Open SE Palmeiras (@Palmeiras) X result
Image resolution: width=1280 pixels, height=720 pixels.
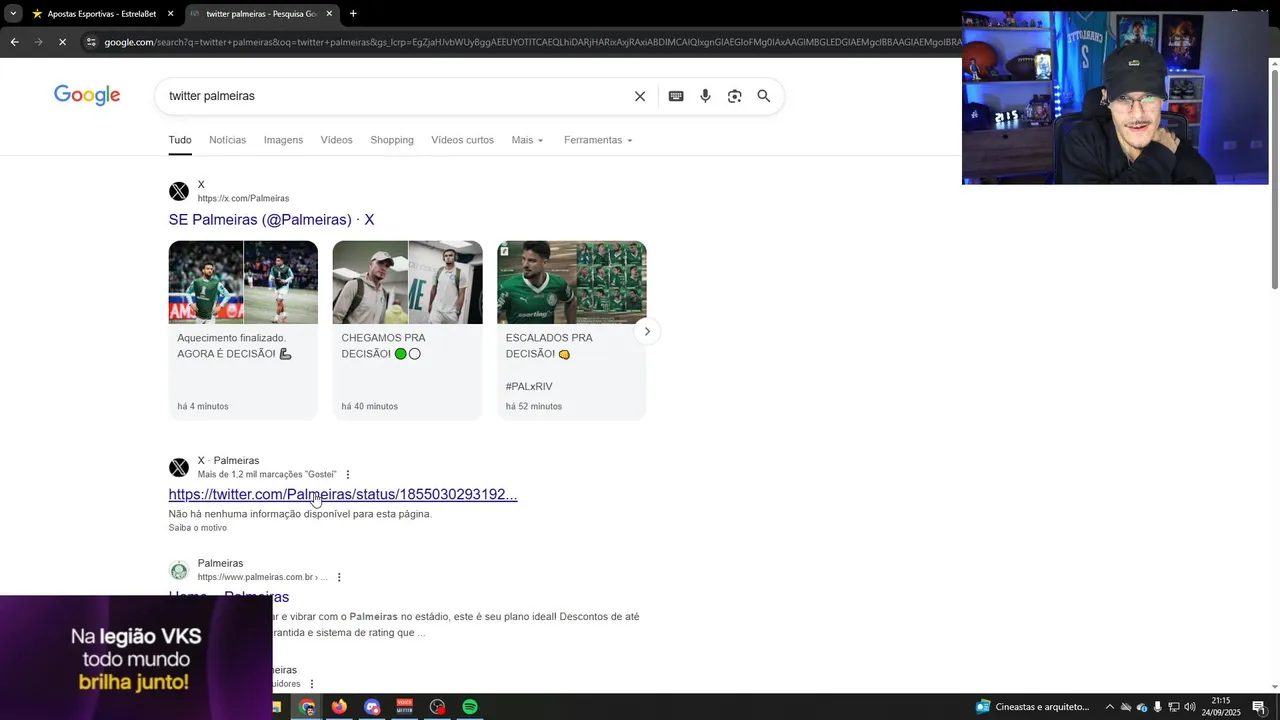click(271, 220)
